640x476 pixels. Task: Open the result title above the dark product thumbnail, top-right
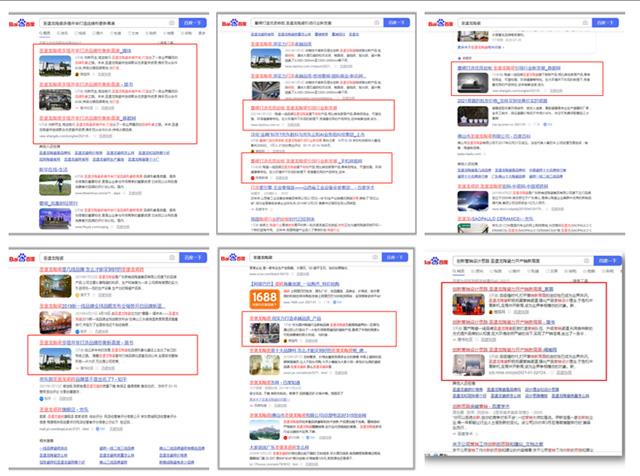point(509,68)
